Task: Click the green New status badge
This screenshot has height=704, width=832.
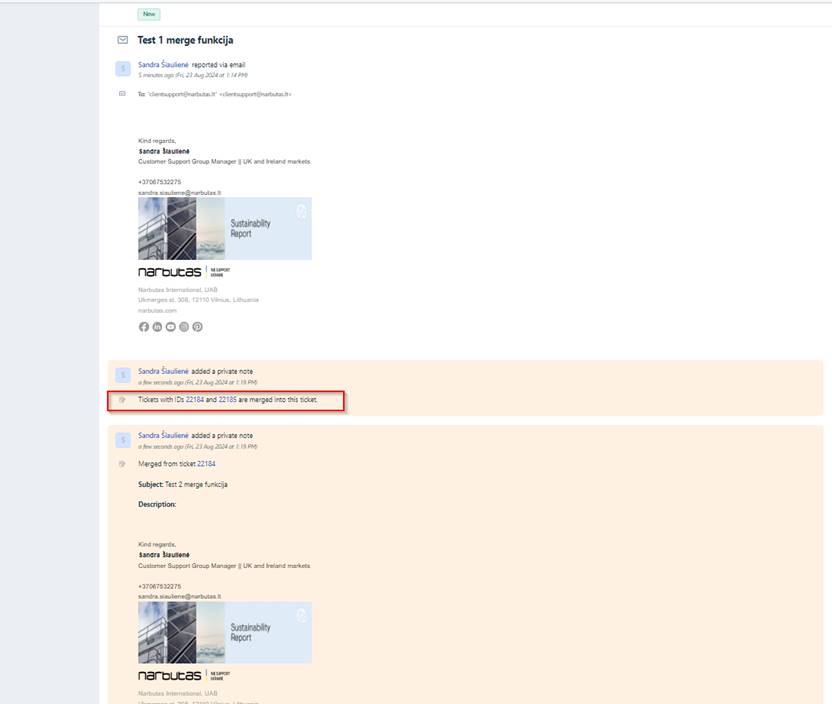Action: [x=149, y=14]
